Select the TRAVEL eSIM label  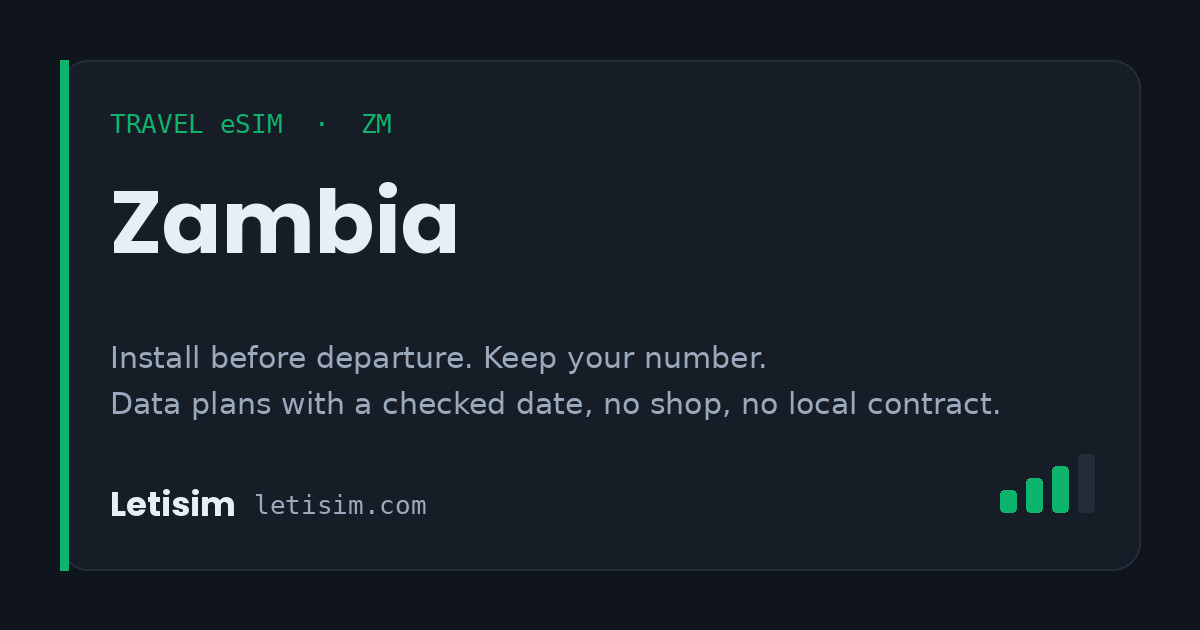(x=196, y=125)
